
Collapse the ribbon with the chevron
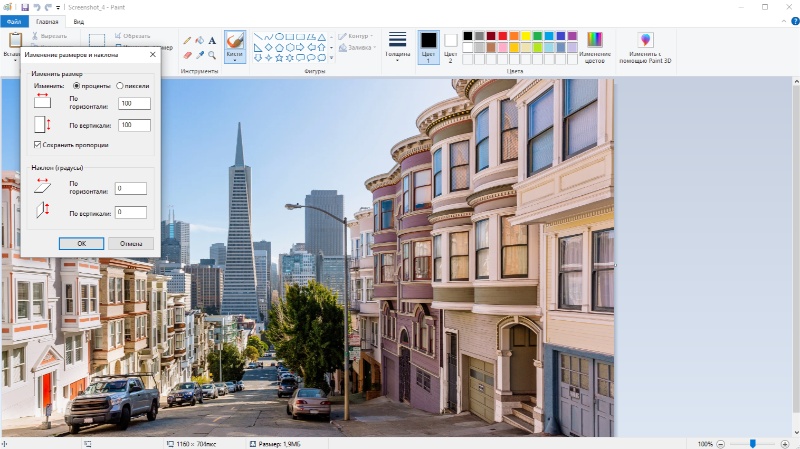(784, 21)
